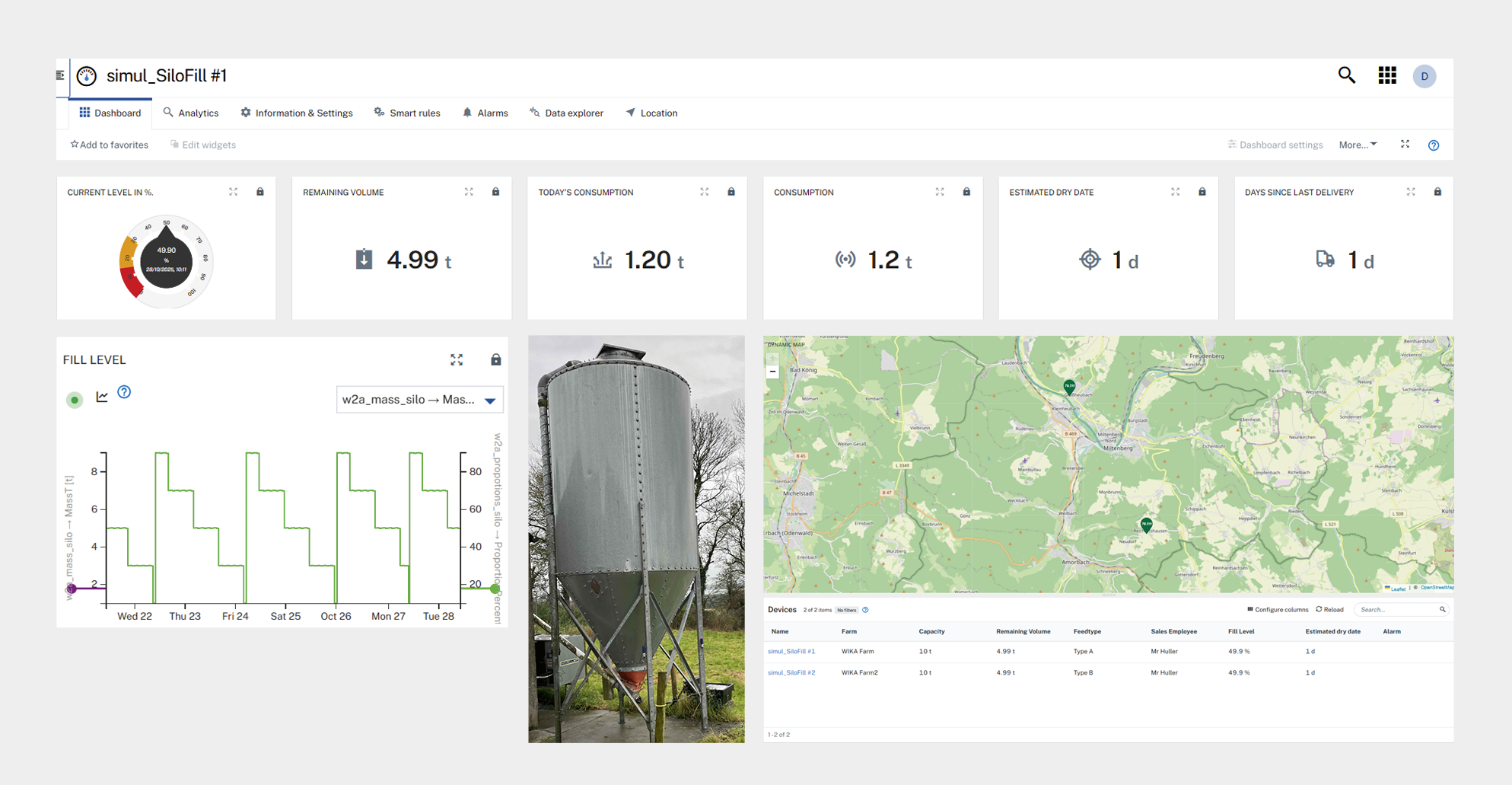The image size is (1512, 785).
Task: Open the Alarms tab
Action: pos(485,113)
